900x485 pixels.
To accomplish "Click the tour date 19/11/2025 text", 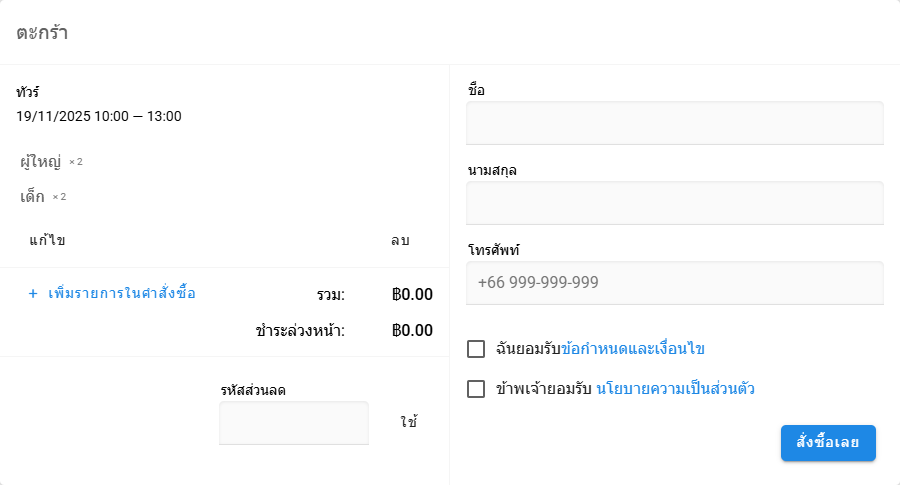I will [99, 116].
